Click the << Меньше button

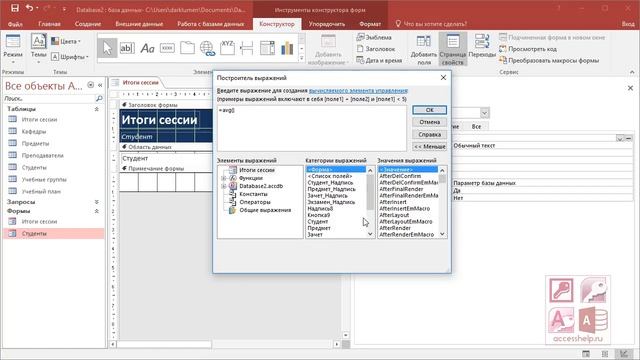tap(429, 147)
